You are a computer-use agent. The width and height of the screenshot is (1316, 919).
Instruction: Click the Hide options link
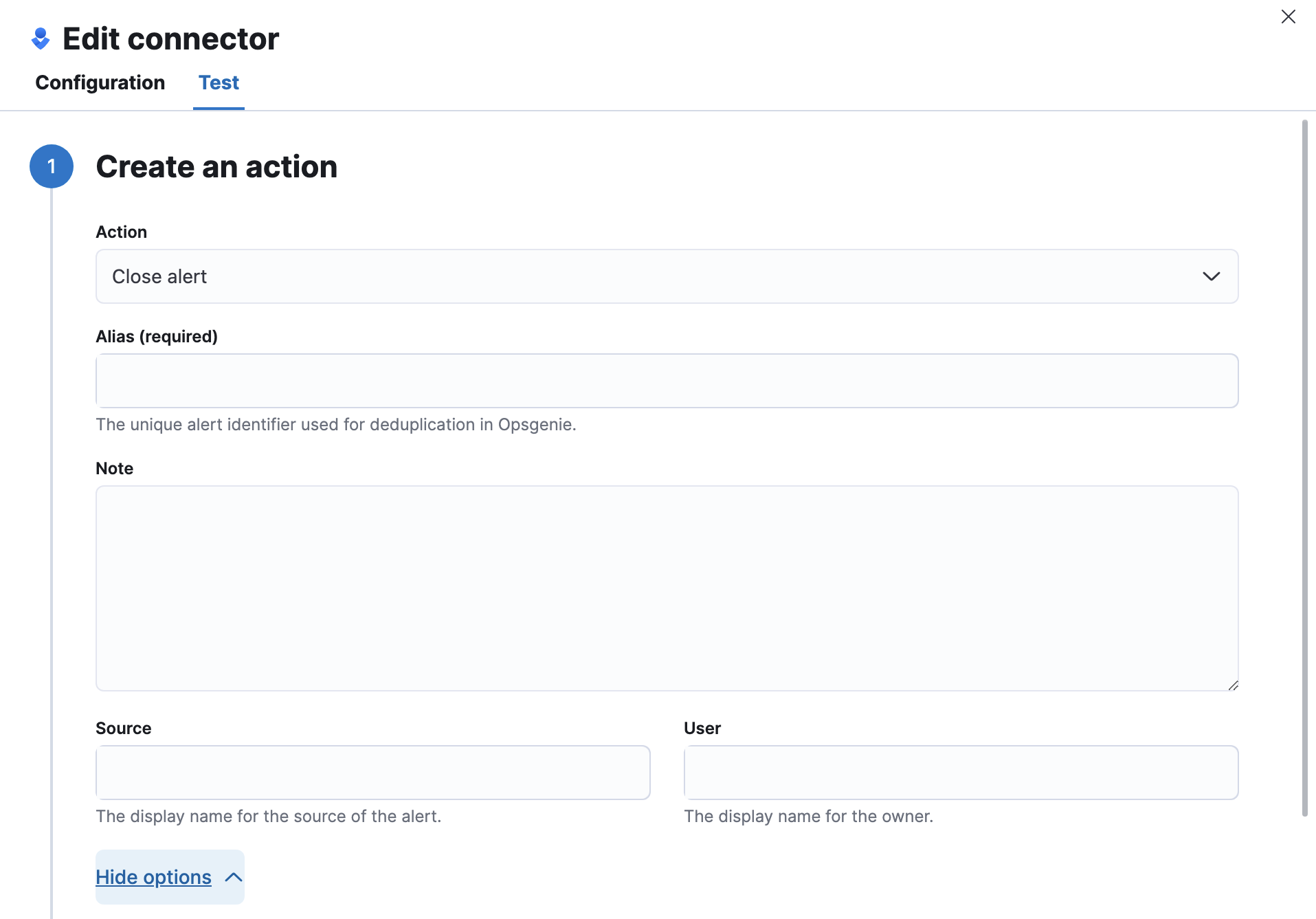coord(153,877)
